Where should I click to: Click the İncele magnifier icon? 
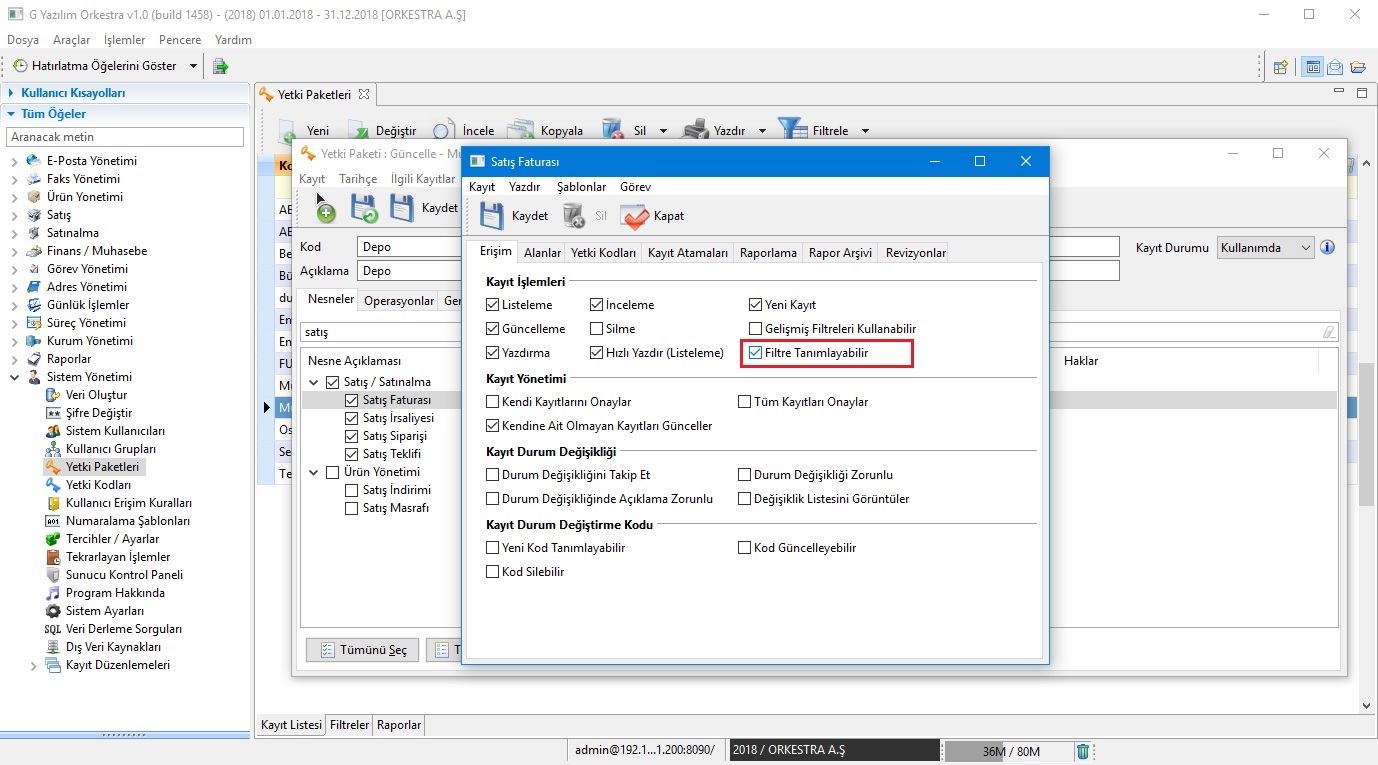click(444, 131)
